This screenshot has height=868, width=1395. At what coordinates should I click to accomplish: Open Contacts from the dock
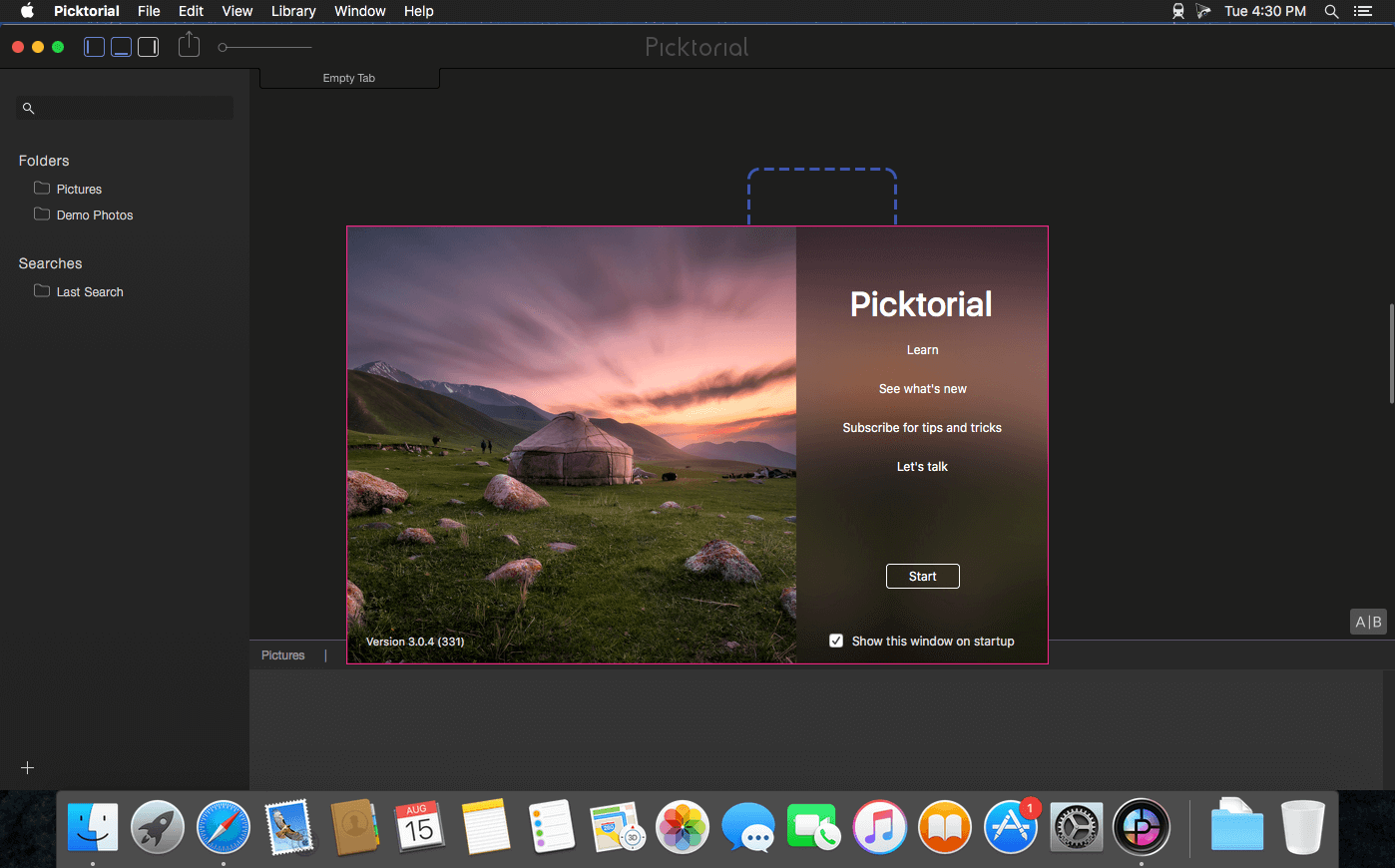point(354,828)
